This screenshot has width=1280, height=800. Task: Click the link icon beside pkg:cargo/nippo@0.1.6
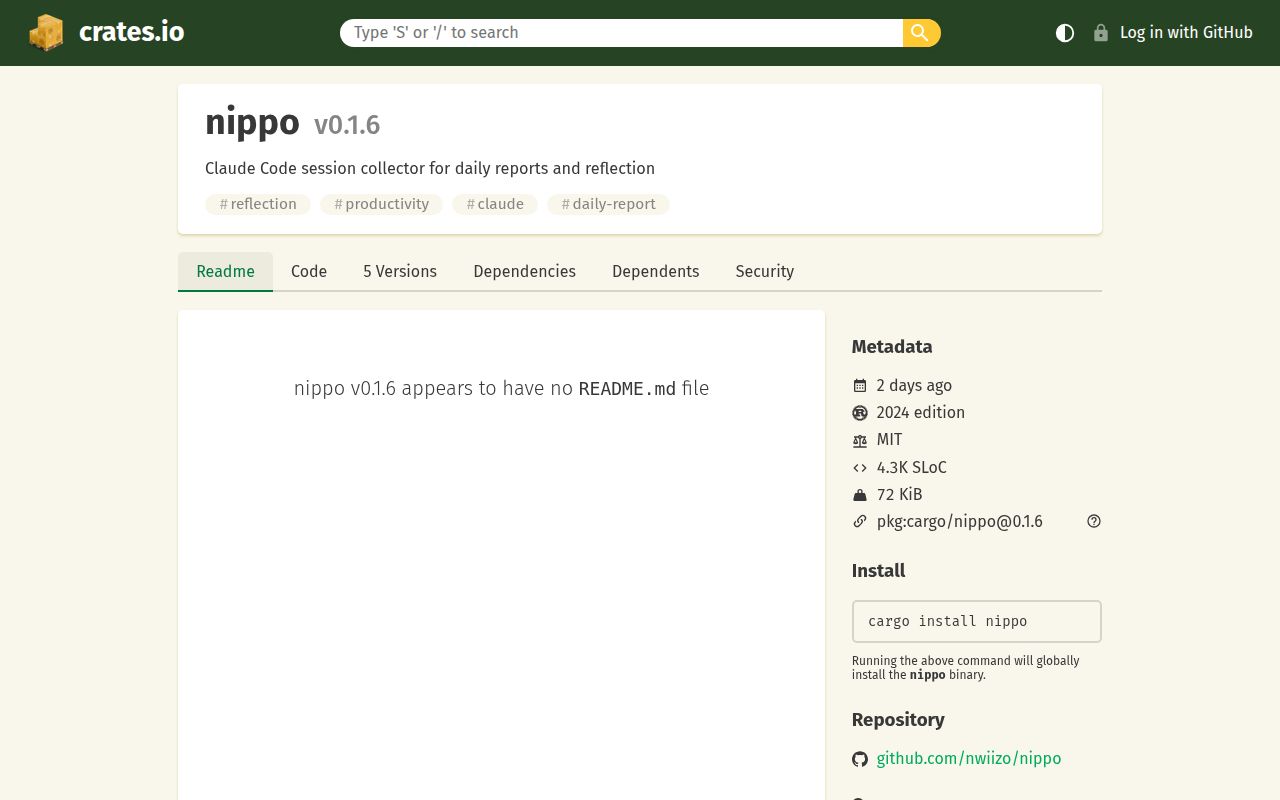tap(860, 521)
